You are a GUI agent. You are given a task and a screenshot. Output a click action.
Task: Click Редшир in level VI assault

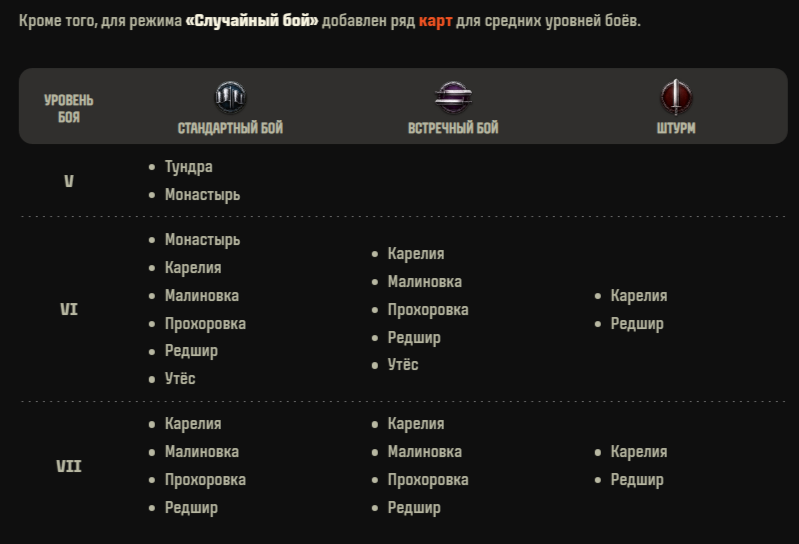point(637,324)
